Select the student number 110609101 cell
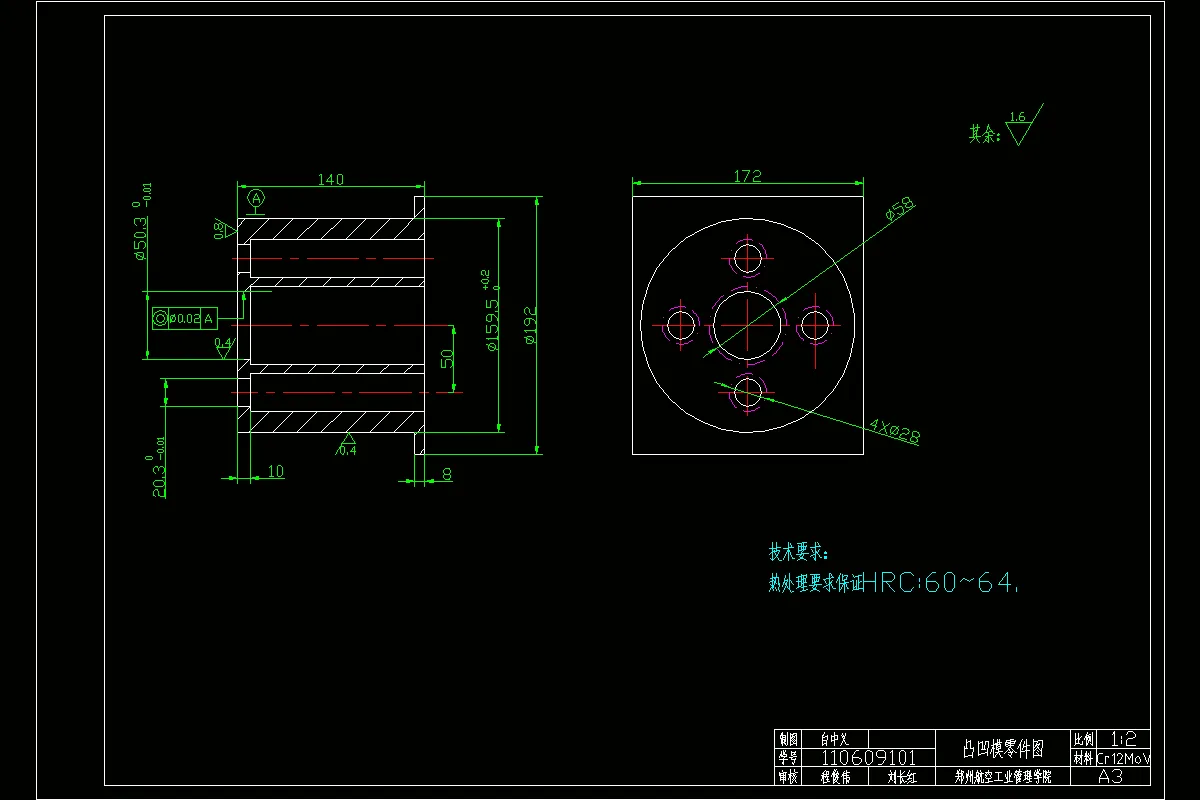Screen dimensions: 1200x800 tap(868, 758)
